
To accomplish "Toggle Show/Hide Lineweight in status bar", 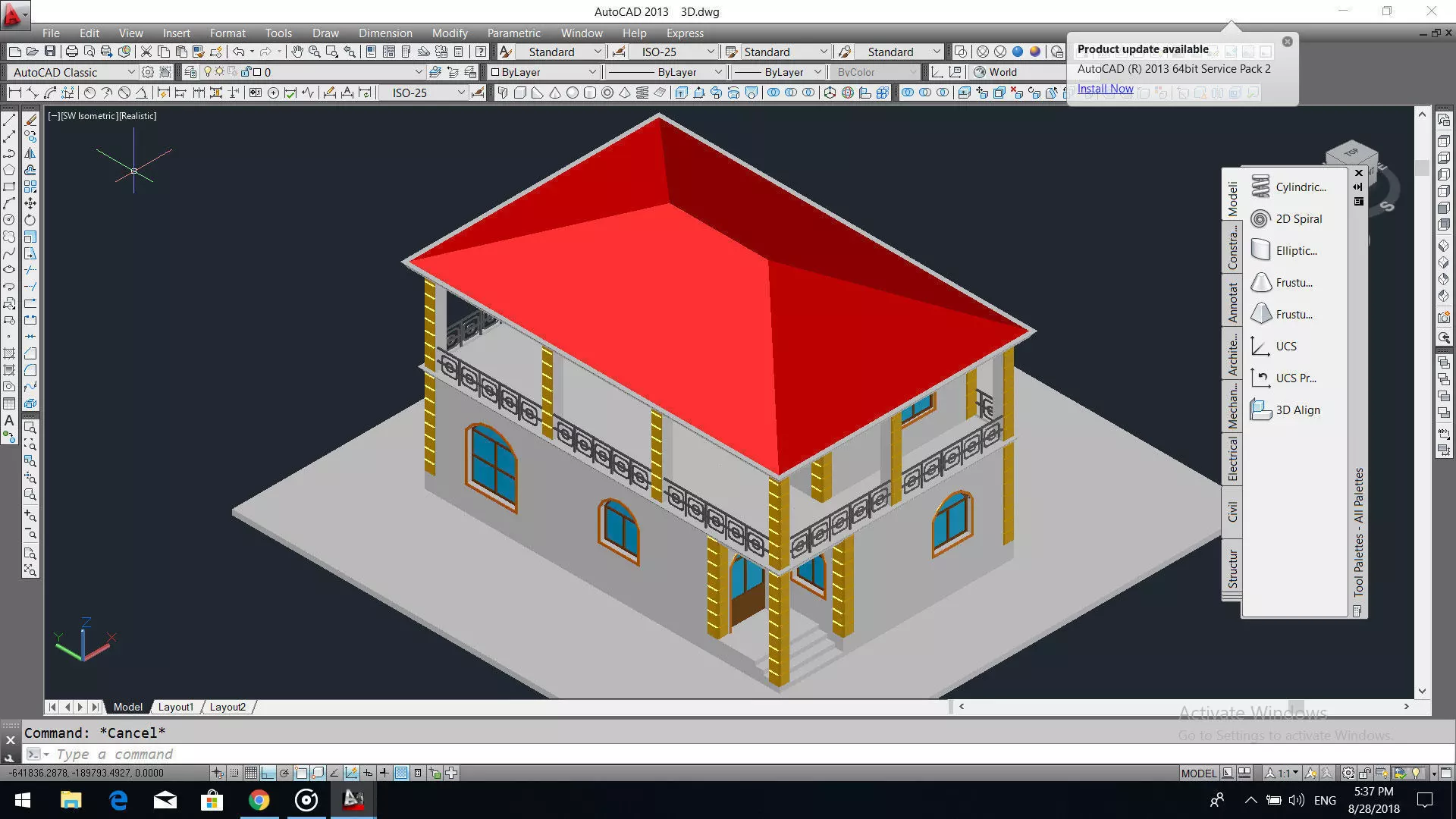I will point(384,773).
